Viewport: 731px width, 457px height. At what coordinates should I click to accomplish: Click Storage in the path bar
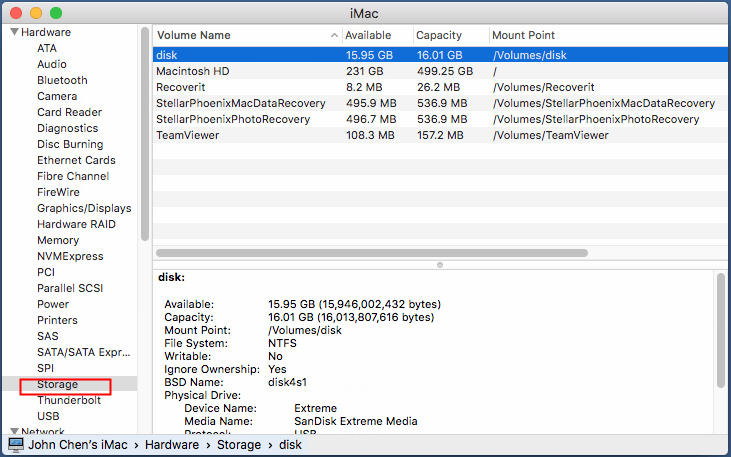[239, 445]
